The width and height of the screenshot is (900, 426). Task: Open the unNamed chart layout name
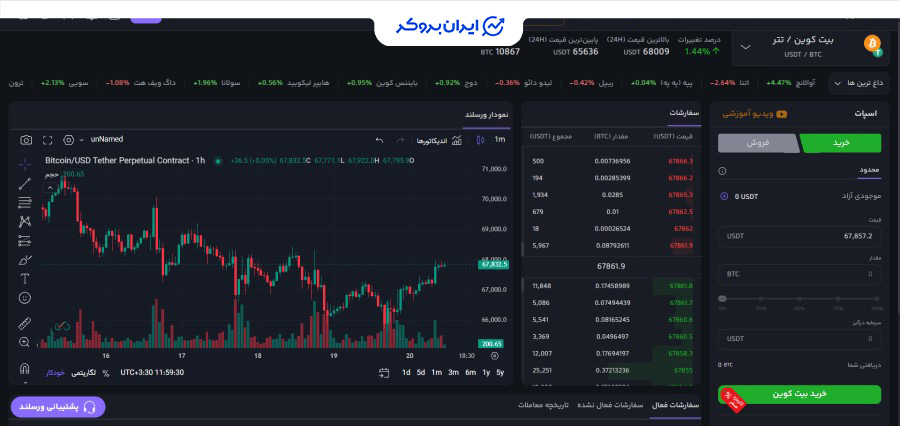[x=107, y=140]
